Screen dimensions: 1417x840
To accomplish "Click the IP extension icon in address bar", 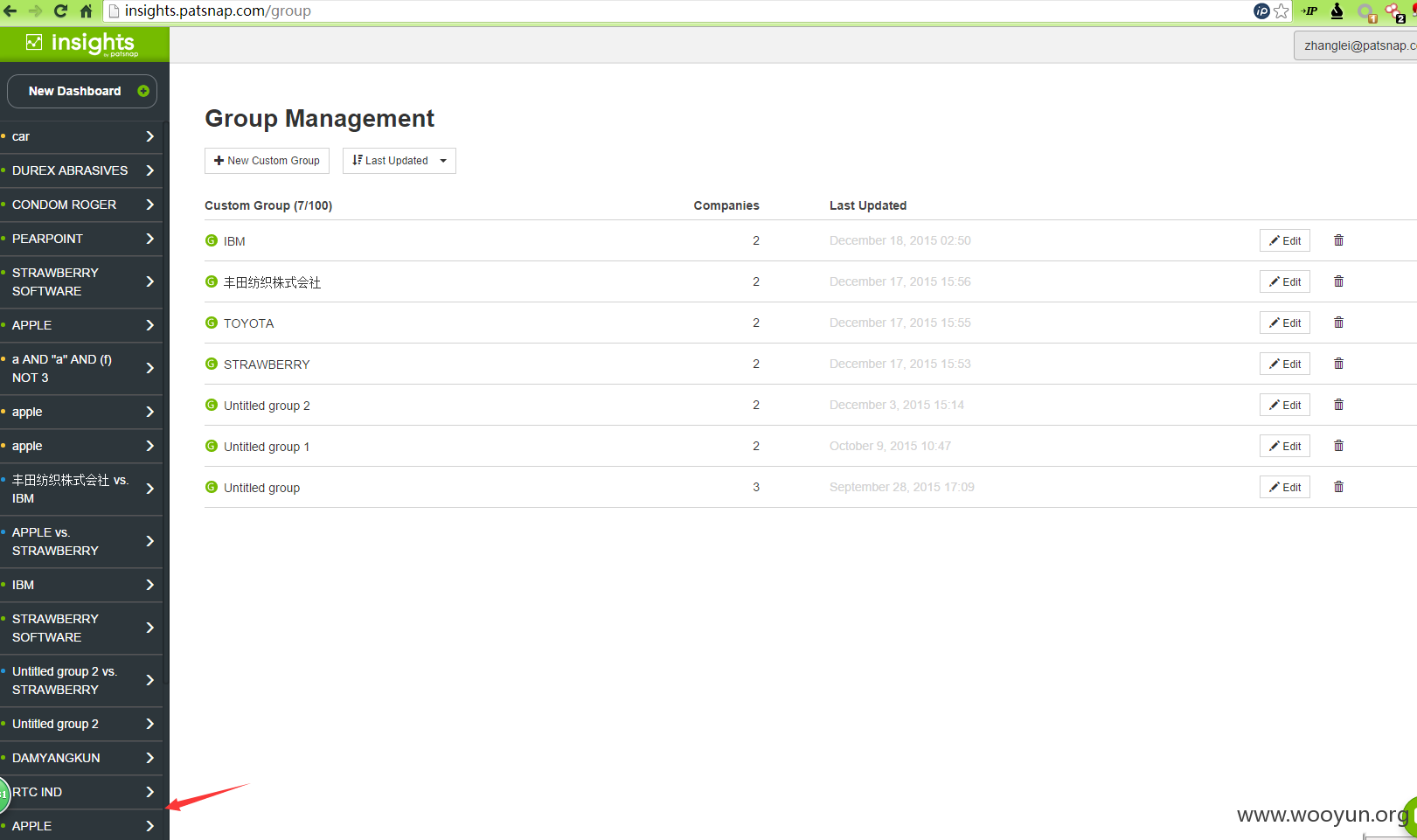I will point(1261,10).
